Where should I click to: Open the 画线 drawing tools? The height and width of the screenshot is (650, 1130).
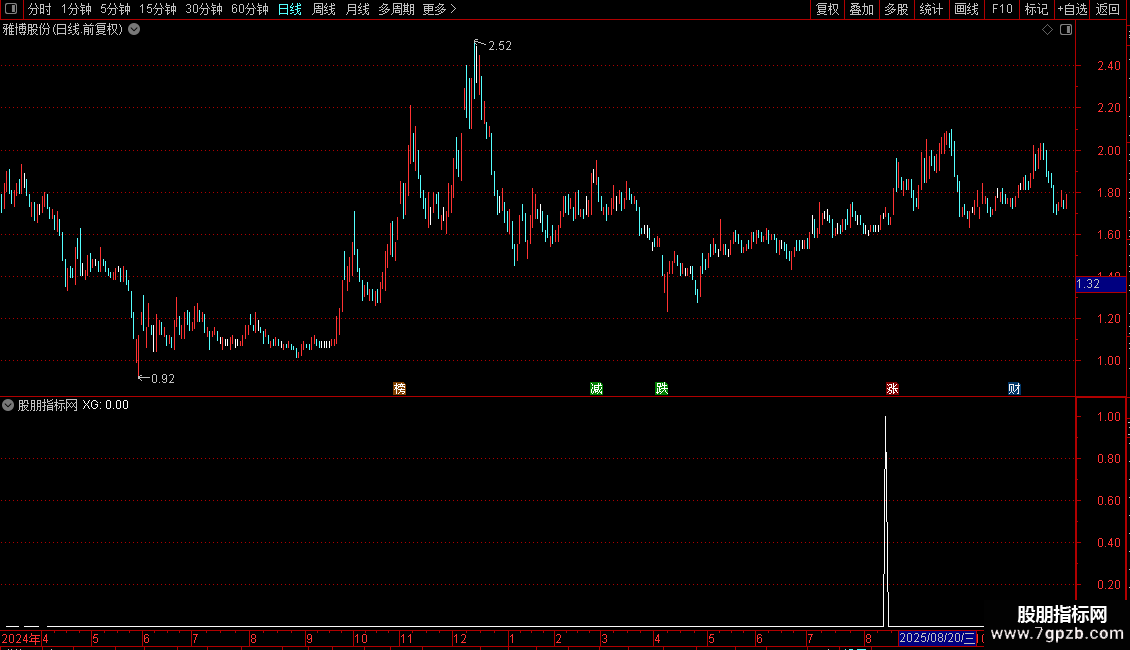[x=966, y=9]
